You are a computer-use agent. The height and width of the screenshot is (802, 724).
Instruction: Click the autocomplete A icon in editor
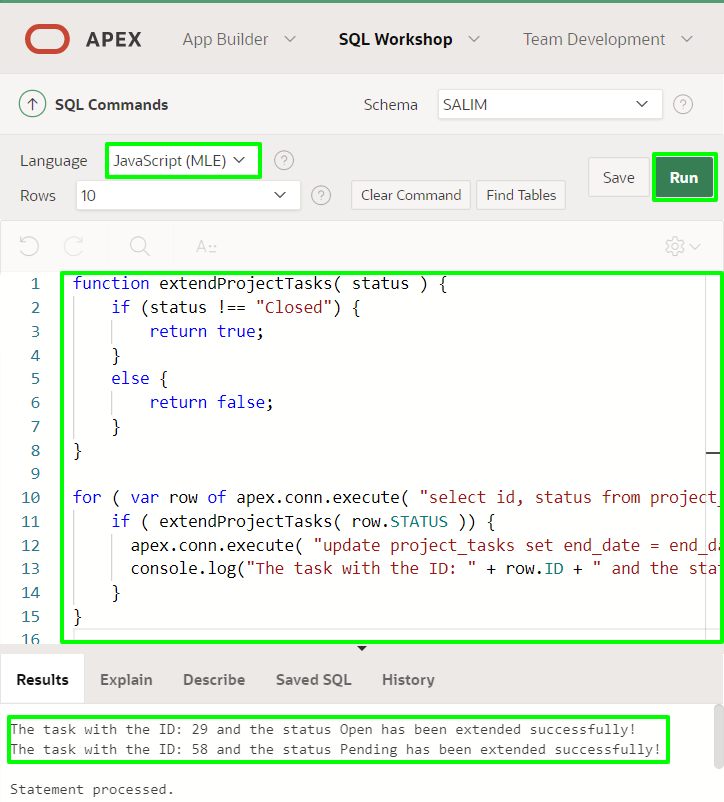tap(206, 247)
